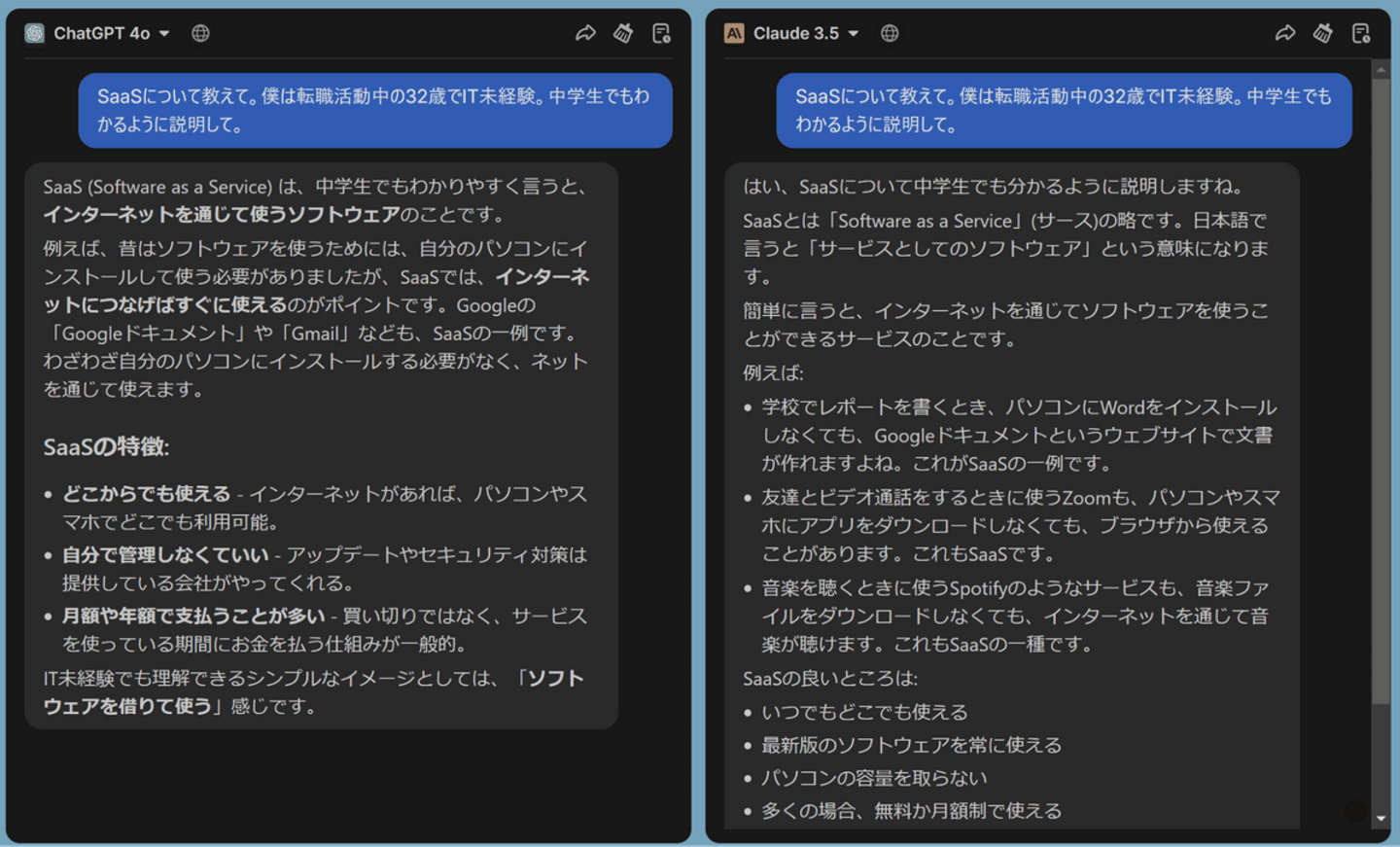Click the bullet "最新版のソフトウェアを常に使える"
Image resolution: width=1400 pixels, height=847 pixels.
pyautogui.click(x=911, y=745)
